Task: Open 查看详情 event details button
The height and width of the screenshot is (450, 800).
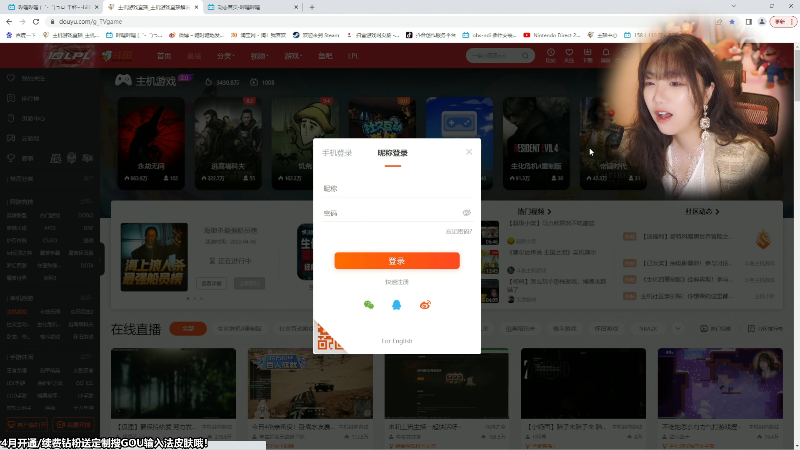Action: pyautogui.click(x=211, y=283)
